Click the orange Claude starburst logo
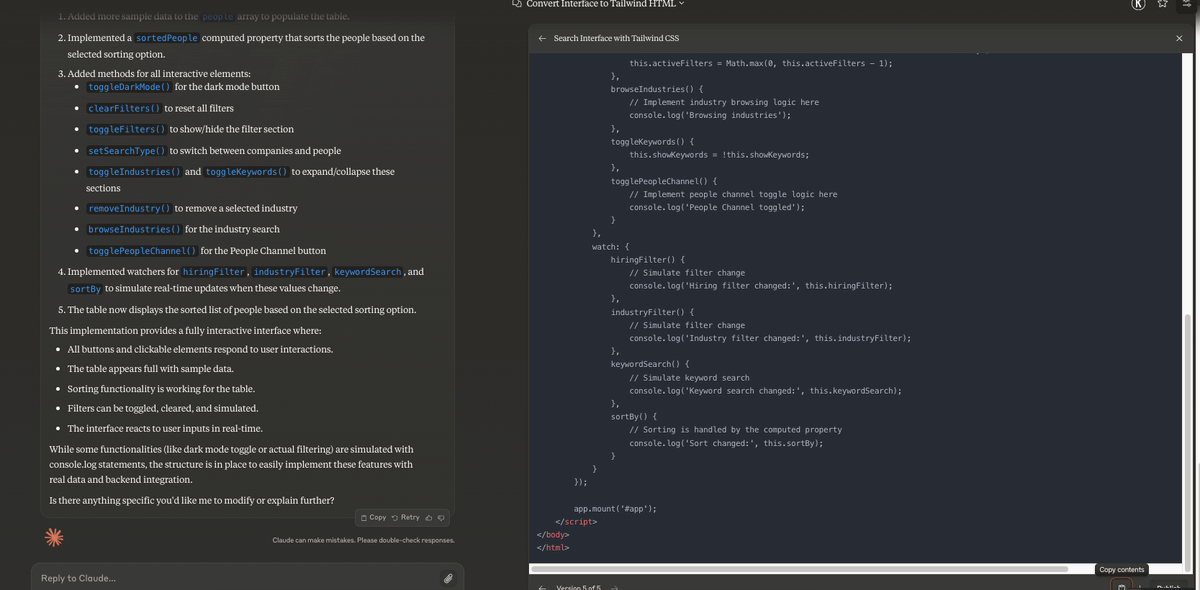The height and width of the screenshot is (590, 1200). pos(54,538)
